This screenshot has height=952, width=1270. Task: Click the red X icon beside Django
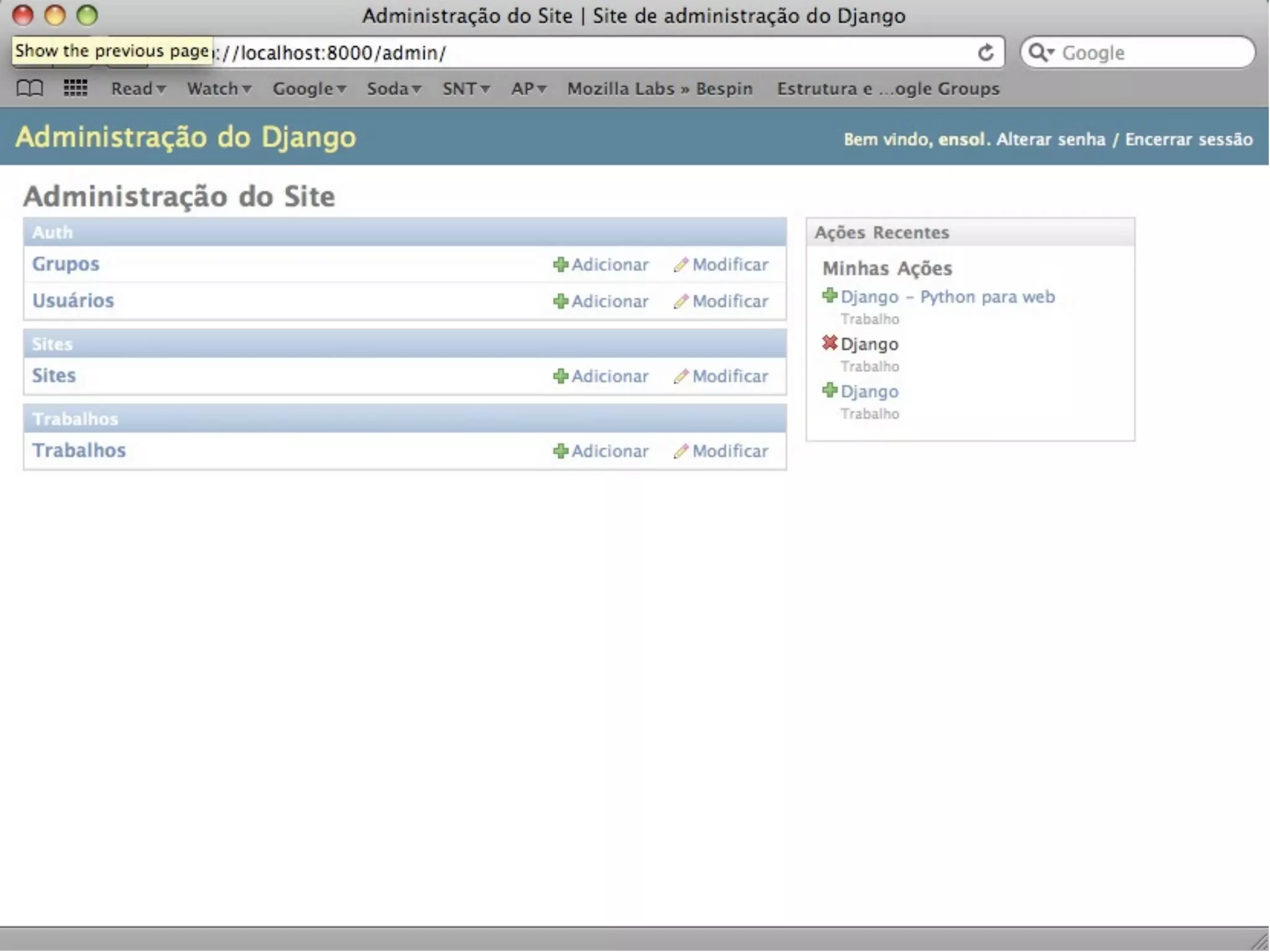pyautogui.click(x=830, y=343)
